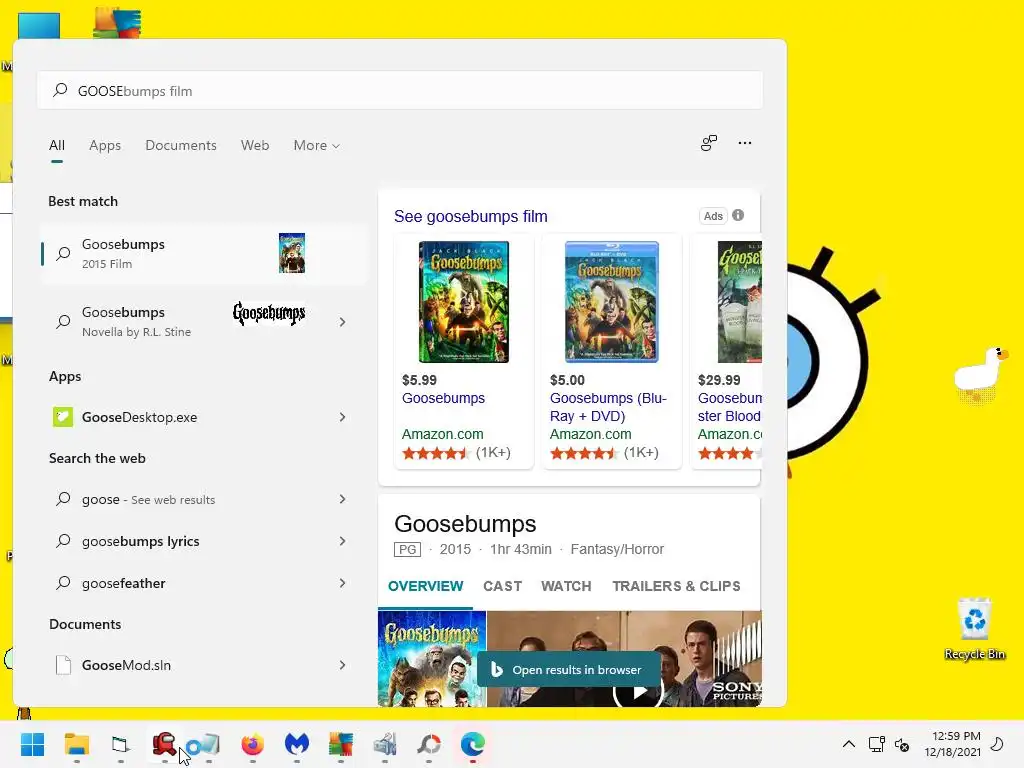The height and width of the screenshot is (768, 1024).
Task: Open network status in system tray
Action: pos(876,744)
